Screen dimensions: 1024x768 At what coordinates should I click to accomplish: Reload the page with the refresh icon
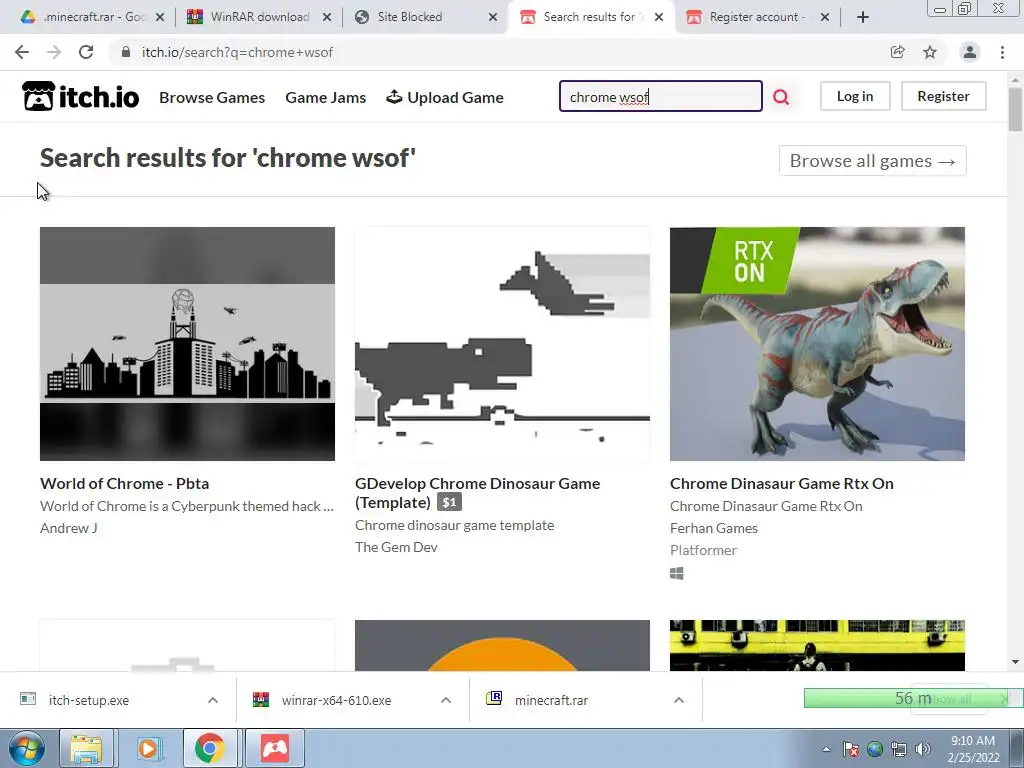(x=86, y=52)
